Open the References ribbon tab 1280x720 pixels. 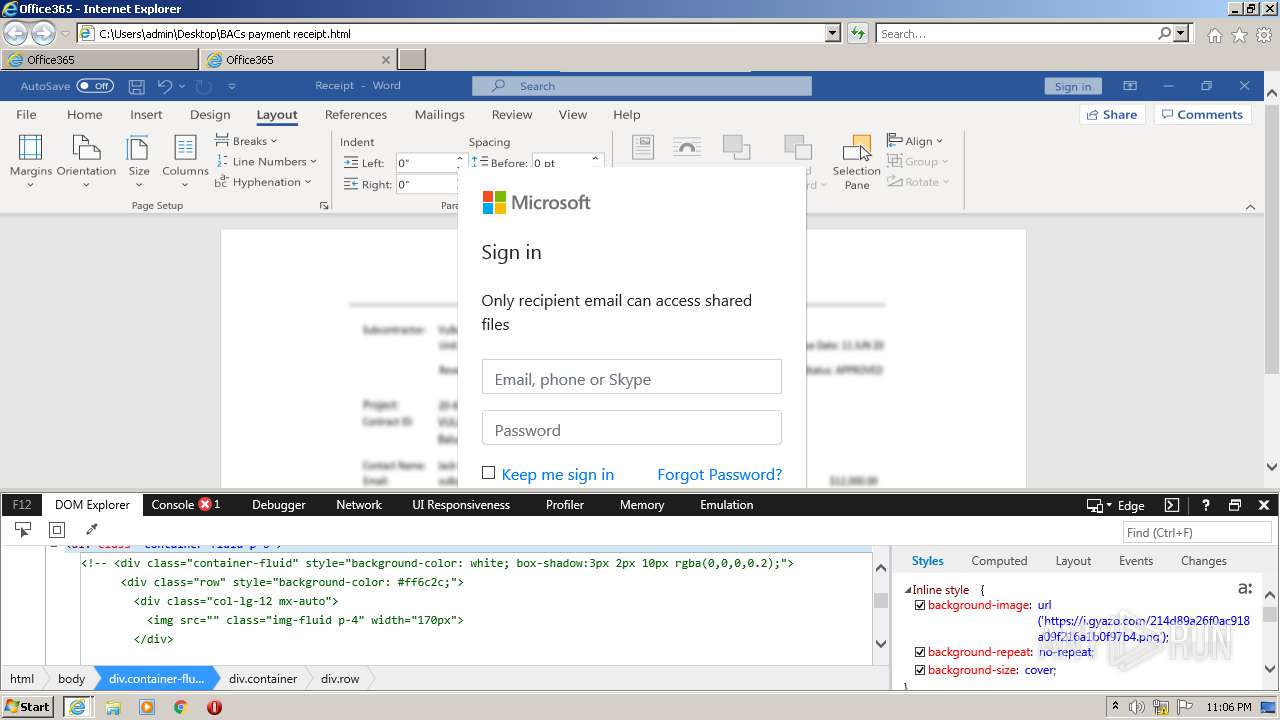[356, 115]
